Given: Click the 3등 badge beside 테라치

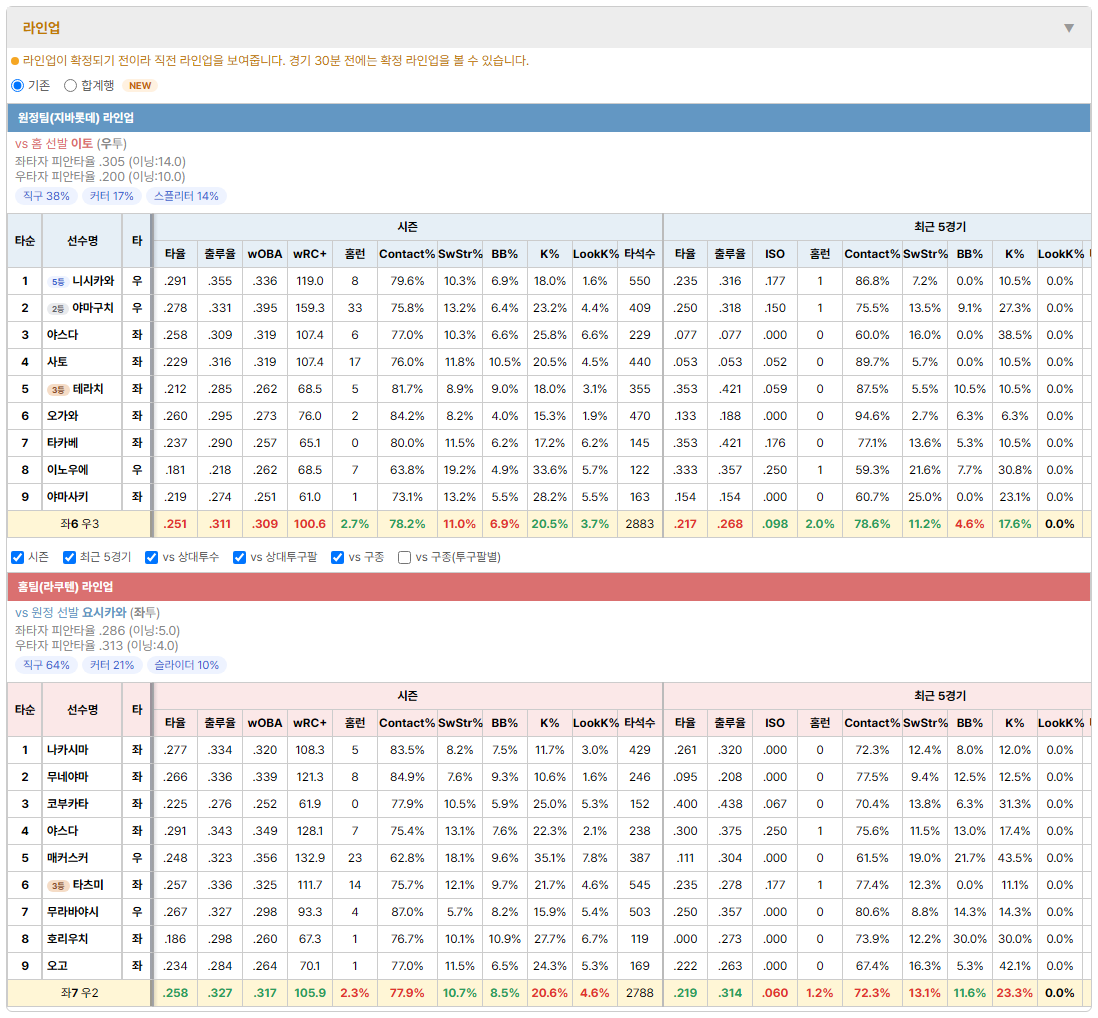Looking at the screenshot, I should click(57, 390).
